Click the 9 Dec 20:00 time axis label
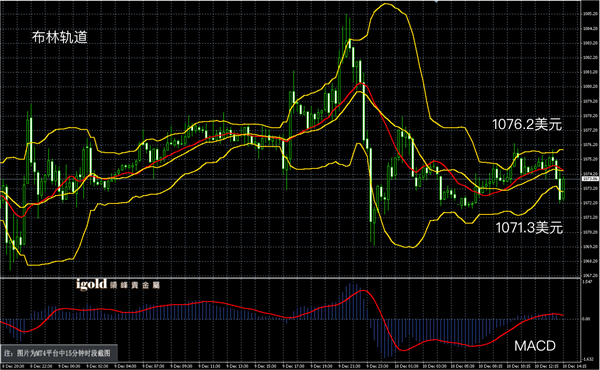The height and width of the screenshot is (370, 600). [15, 367]
